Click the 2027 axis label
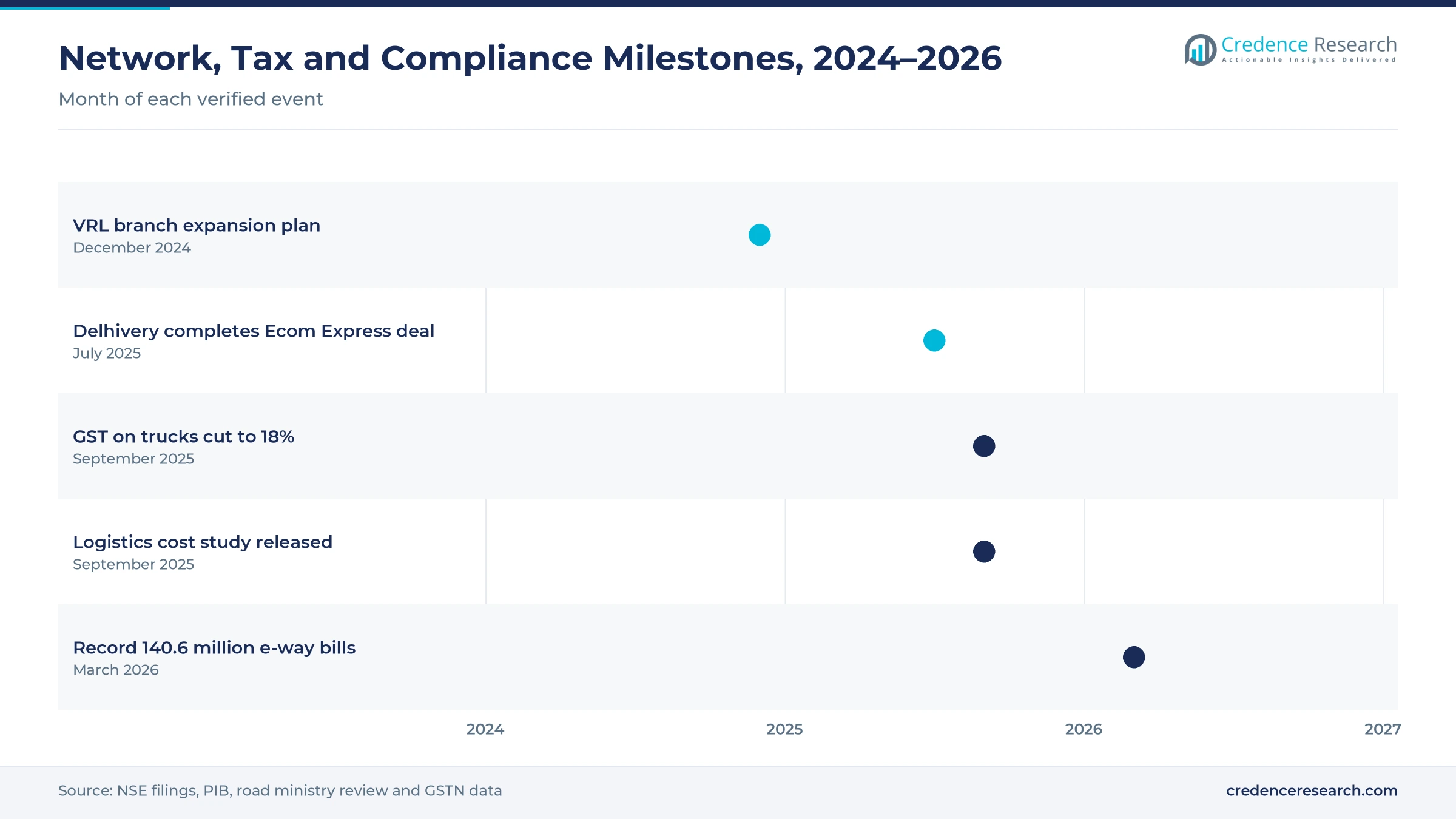1456x819 pixels. pos(1383,729)
